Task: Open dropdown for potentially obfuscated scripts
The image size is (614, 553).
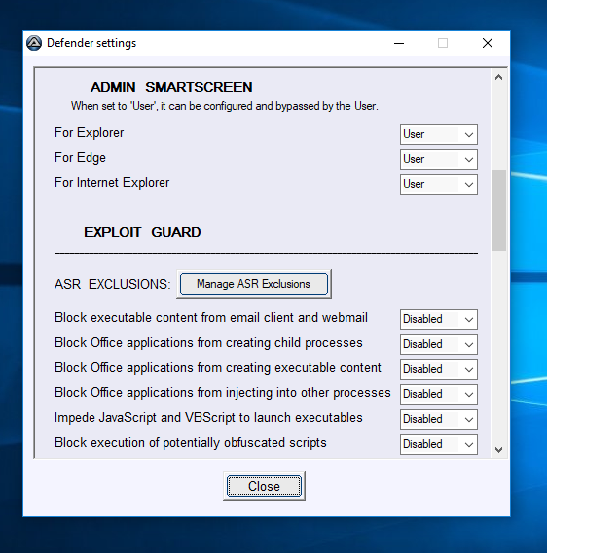Action: (439, 445)
